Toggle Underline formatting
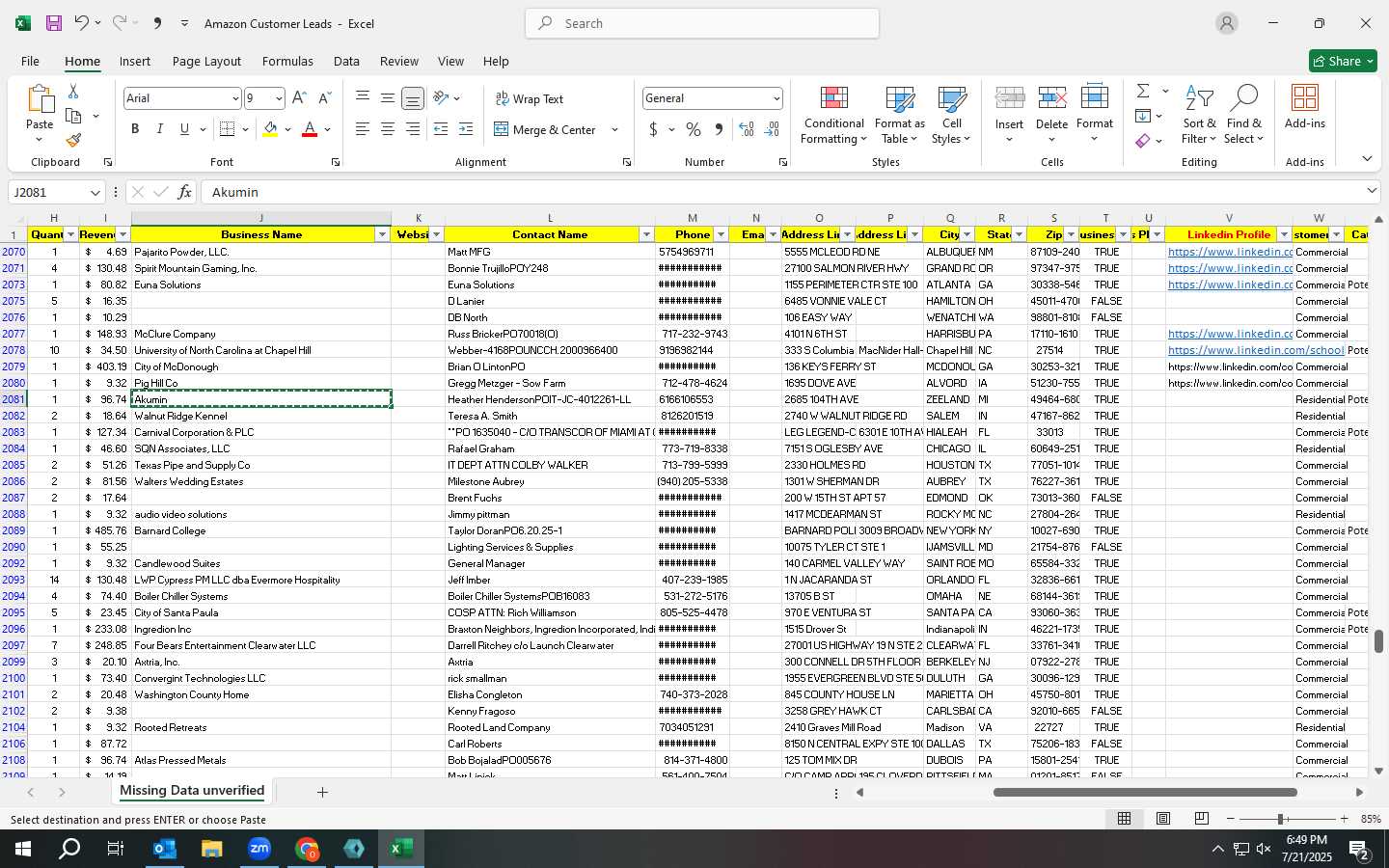The width and height of the screenshot is (1389, 868). pos(183,129)
